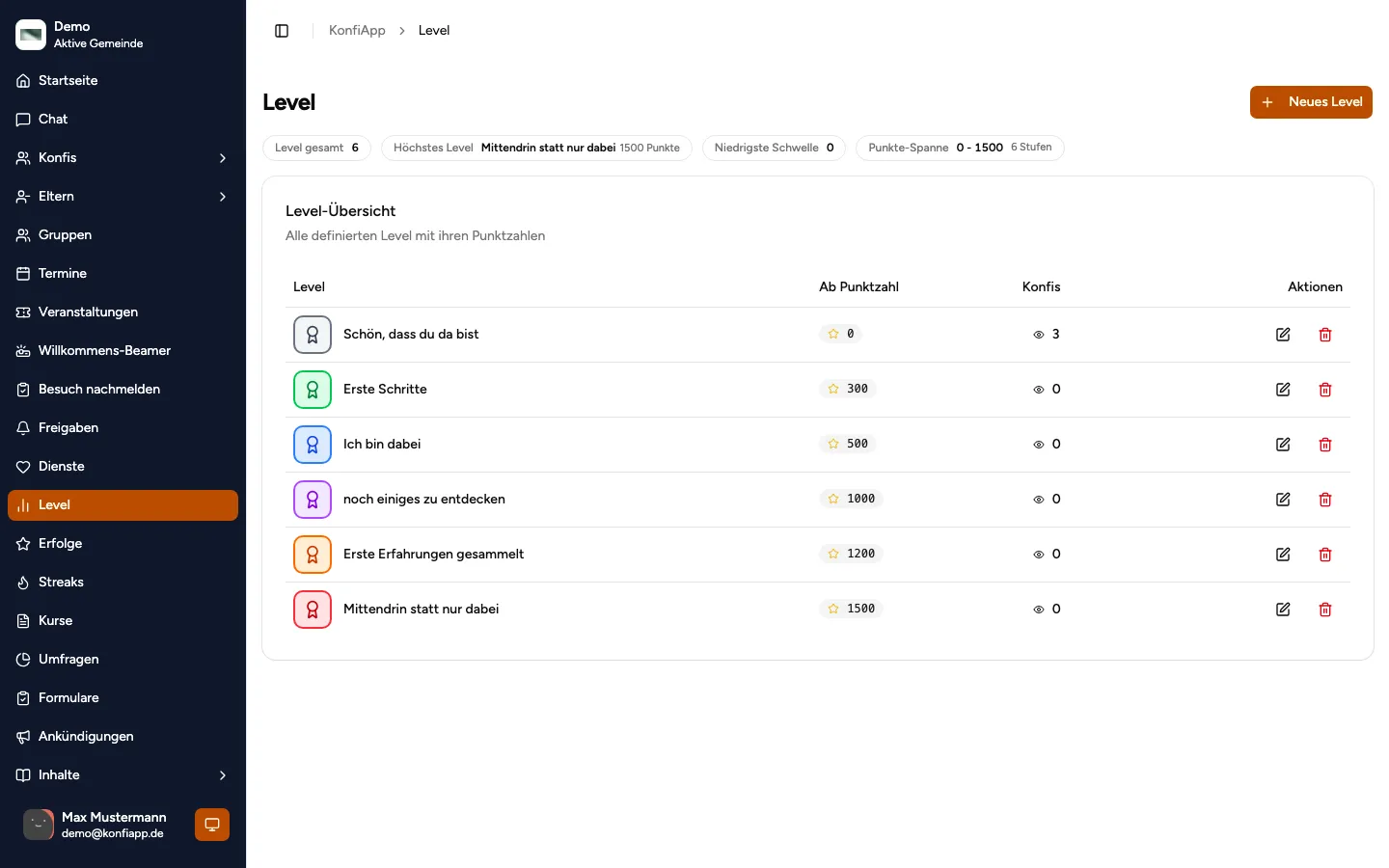Edit the 'Erste Erfahrungen gesammelt' level
The height and width of the screenshot is (868, 1389).
(1283, 555)
